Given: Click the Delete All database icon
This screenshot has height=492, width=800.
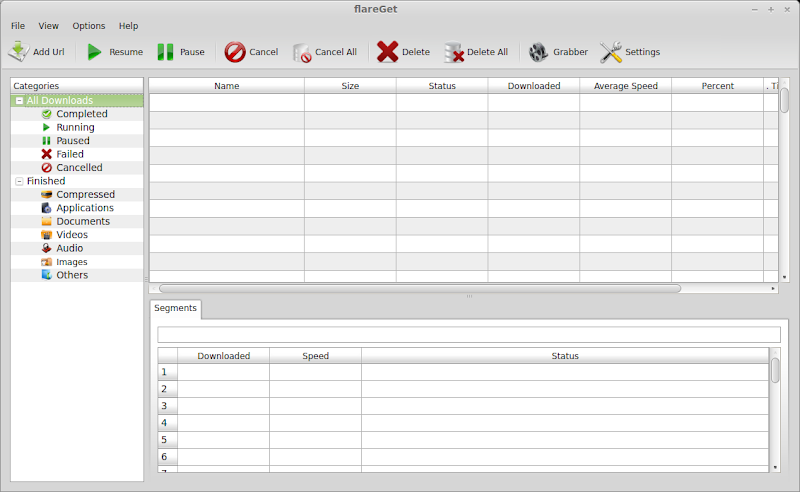Looking at the screenshot, I should (x=453, y=52).
